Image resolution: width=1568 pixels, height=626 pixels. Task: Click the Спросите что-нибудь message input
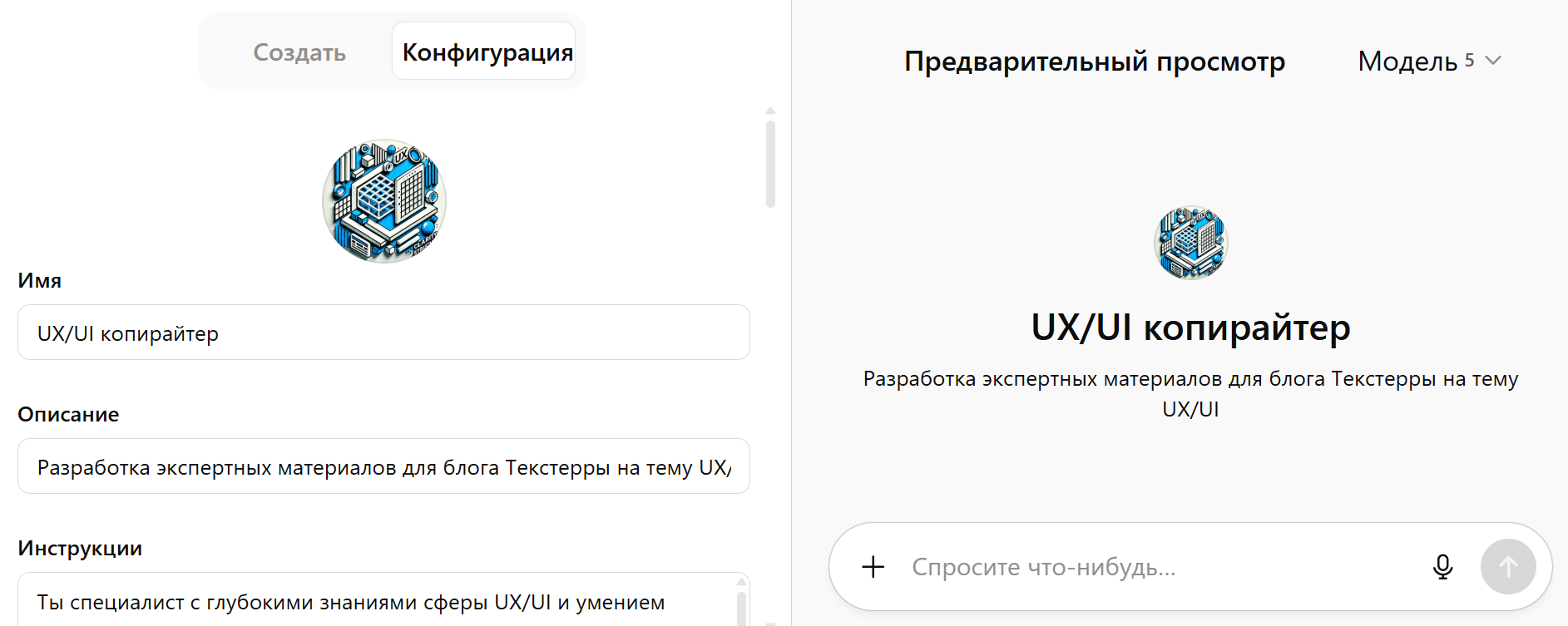1156,567
